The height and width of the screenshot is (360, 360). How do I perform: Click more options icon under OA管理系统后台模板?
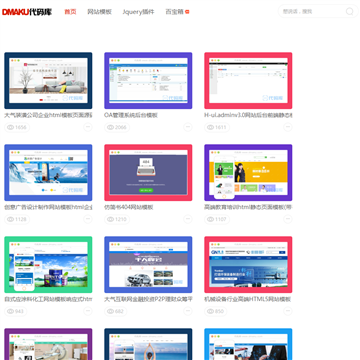pos(188,127)
